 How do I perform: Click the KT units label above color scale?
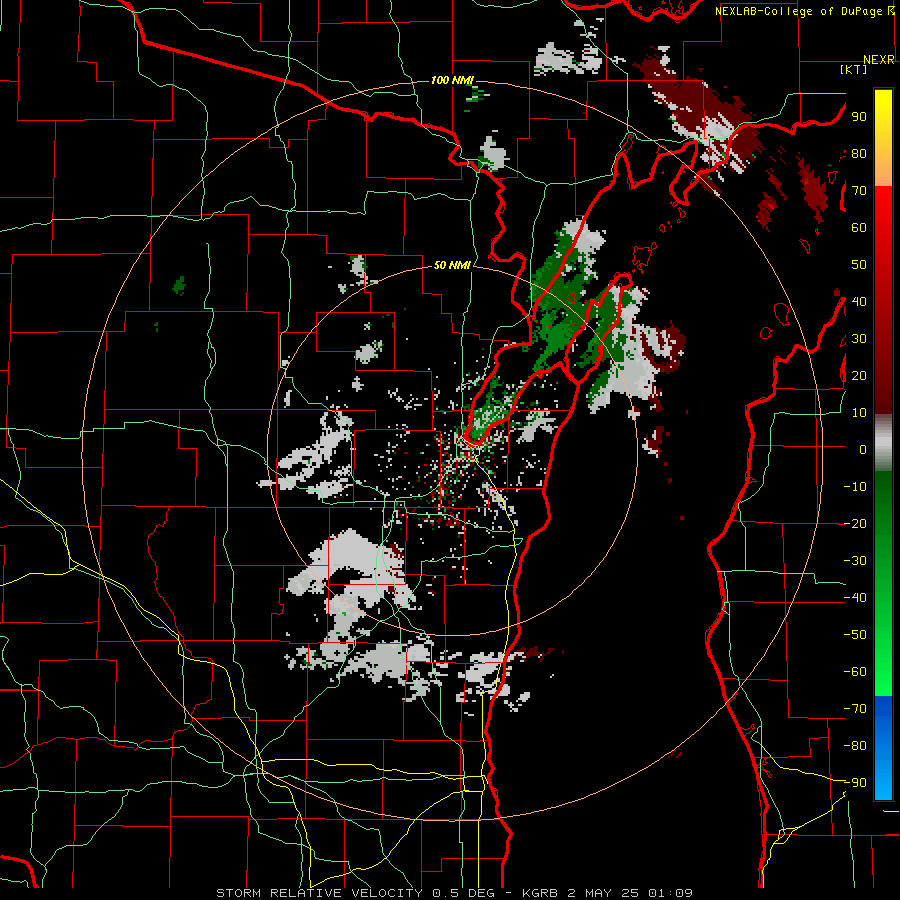(854, 69)
